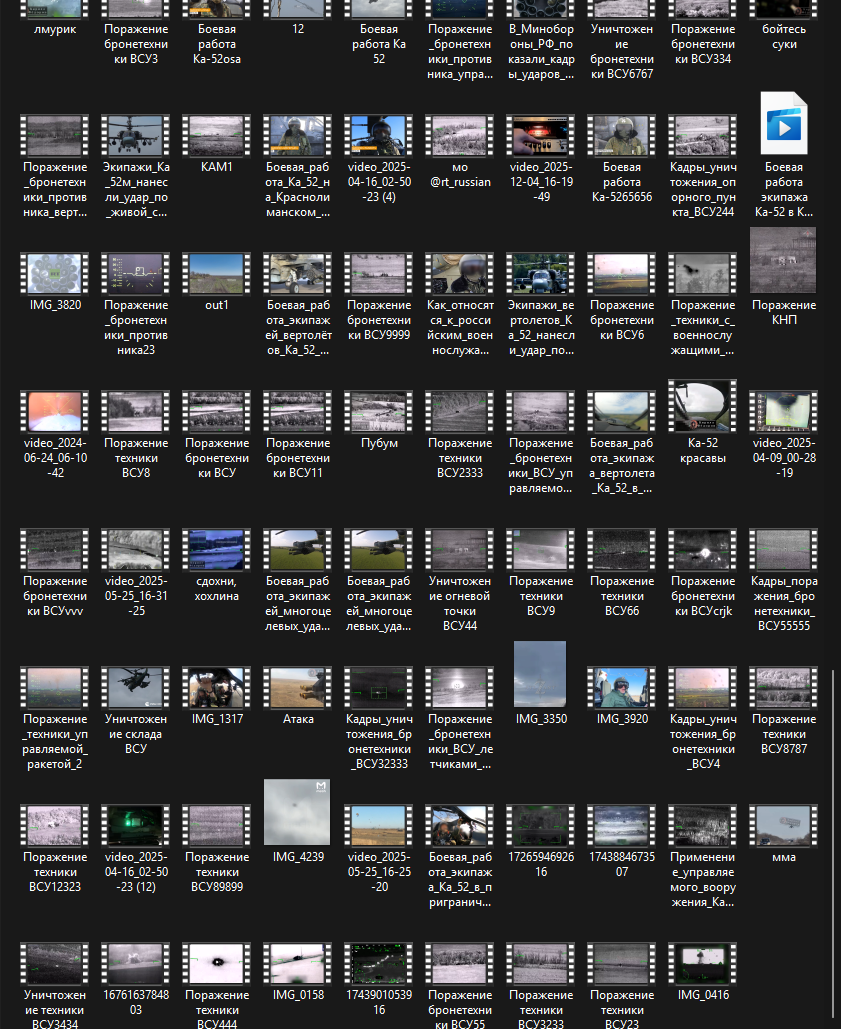The width and height of the screenshot is (841, 1029).
Task: Select the IMG_1317 video file
Action: pos(217,696)
